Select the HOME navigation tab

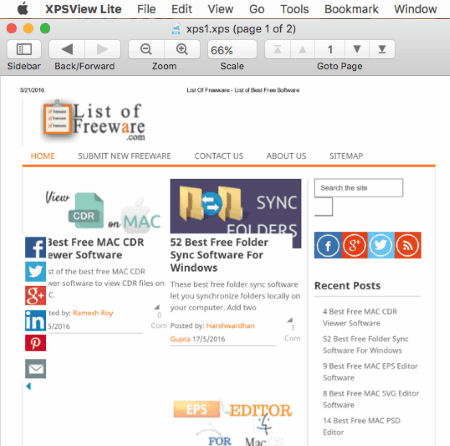click(43, 156)
